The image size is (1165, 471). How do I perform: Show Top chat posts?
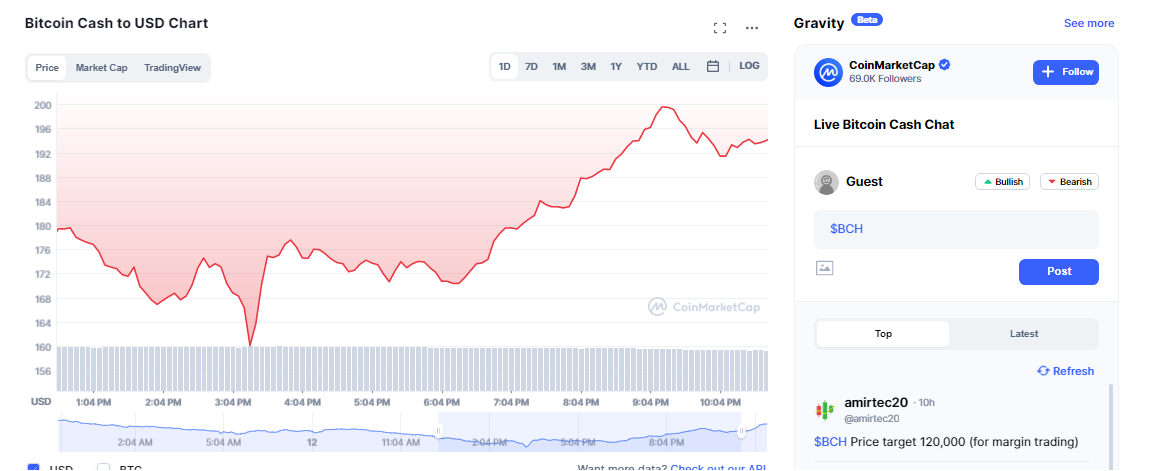[883, 334]
